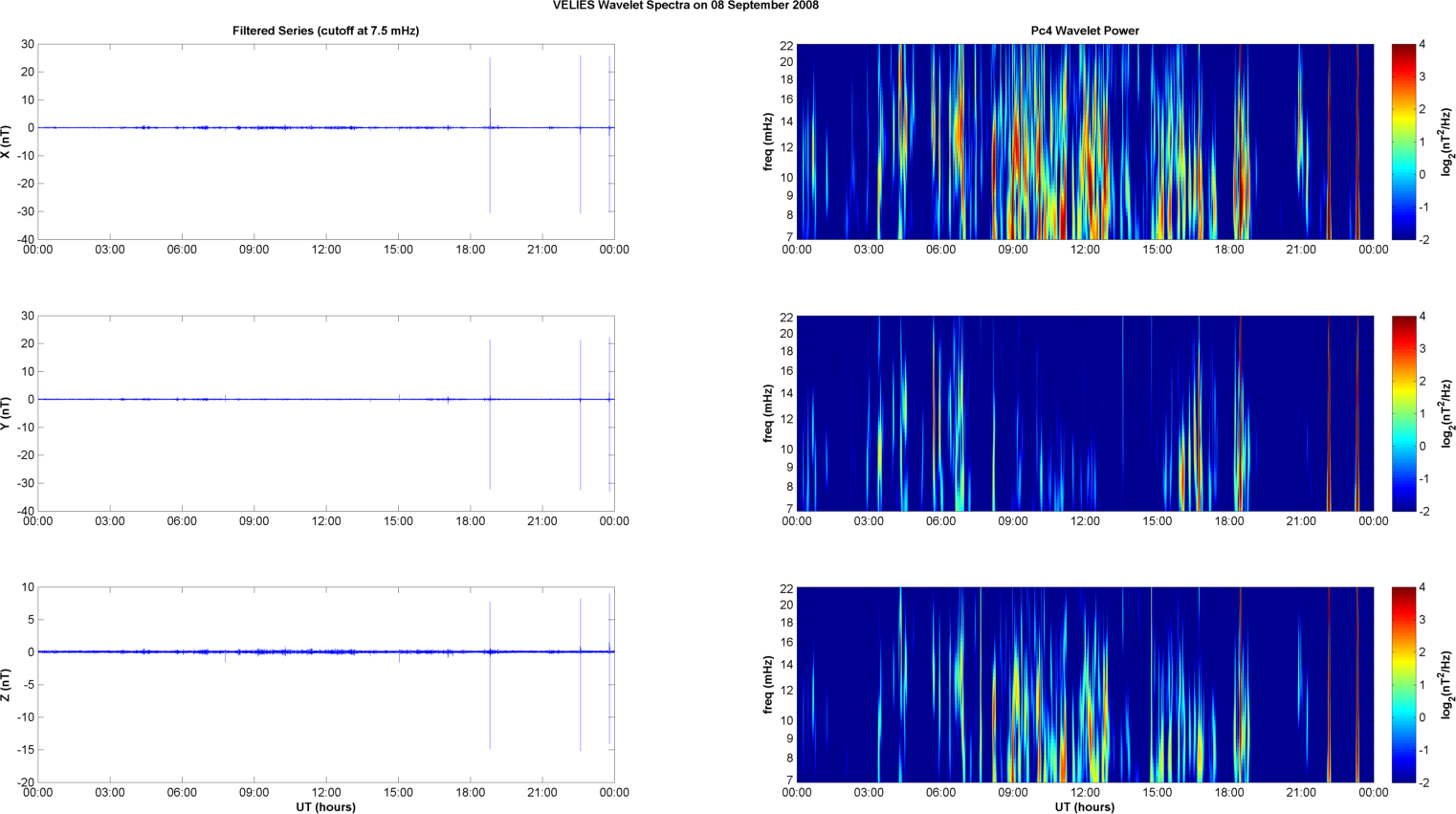Image resolution: width=1456 pixels, height=814 pixels.
Task: Click the bottom wavelet spectrogram colorbar
Action: (1402, 685)
